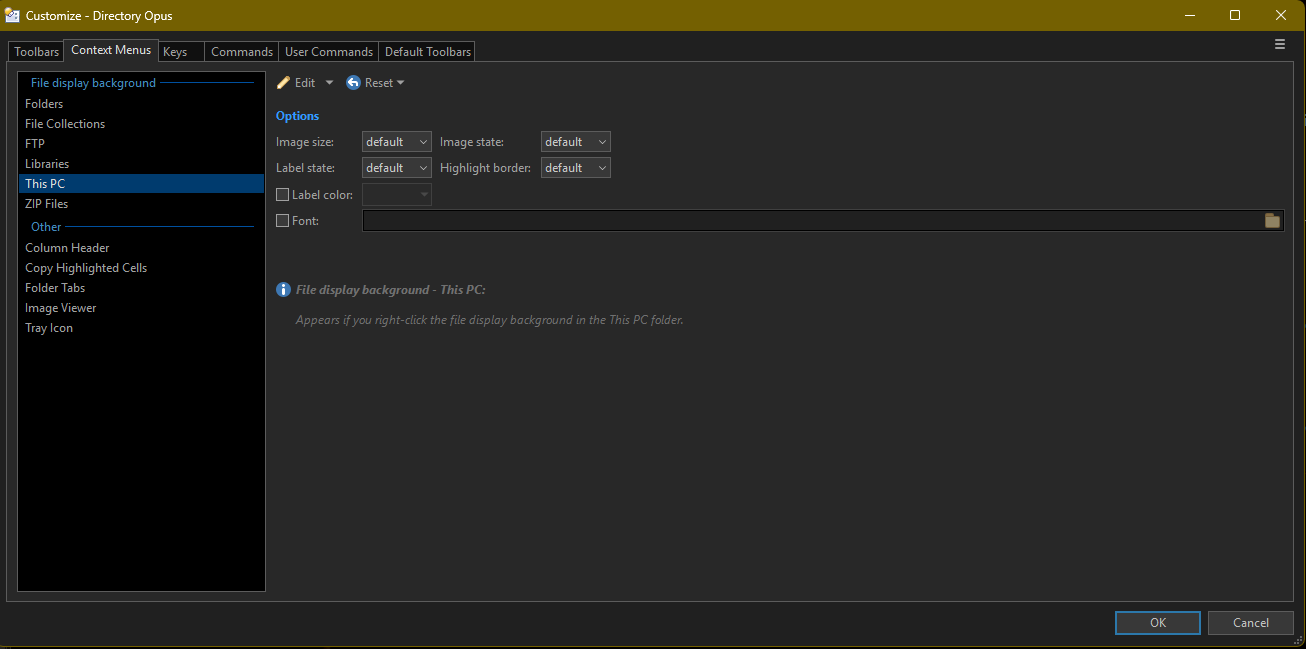Open the Label state dropdown
The height and width of the screenshot is (649, 1306).
pyautogui.click(x=396, y=168)
